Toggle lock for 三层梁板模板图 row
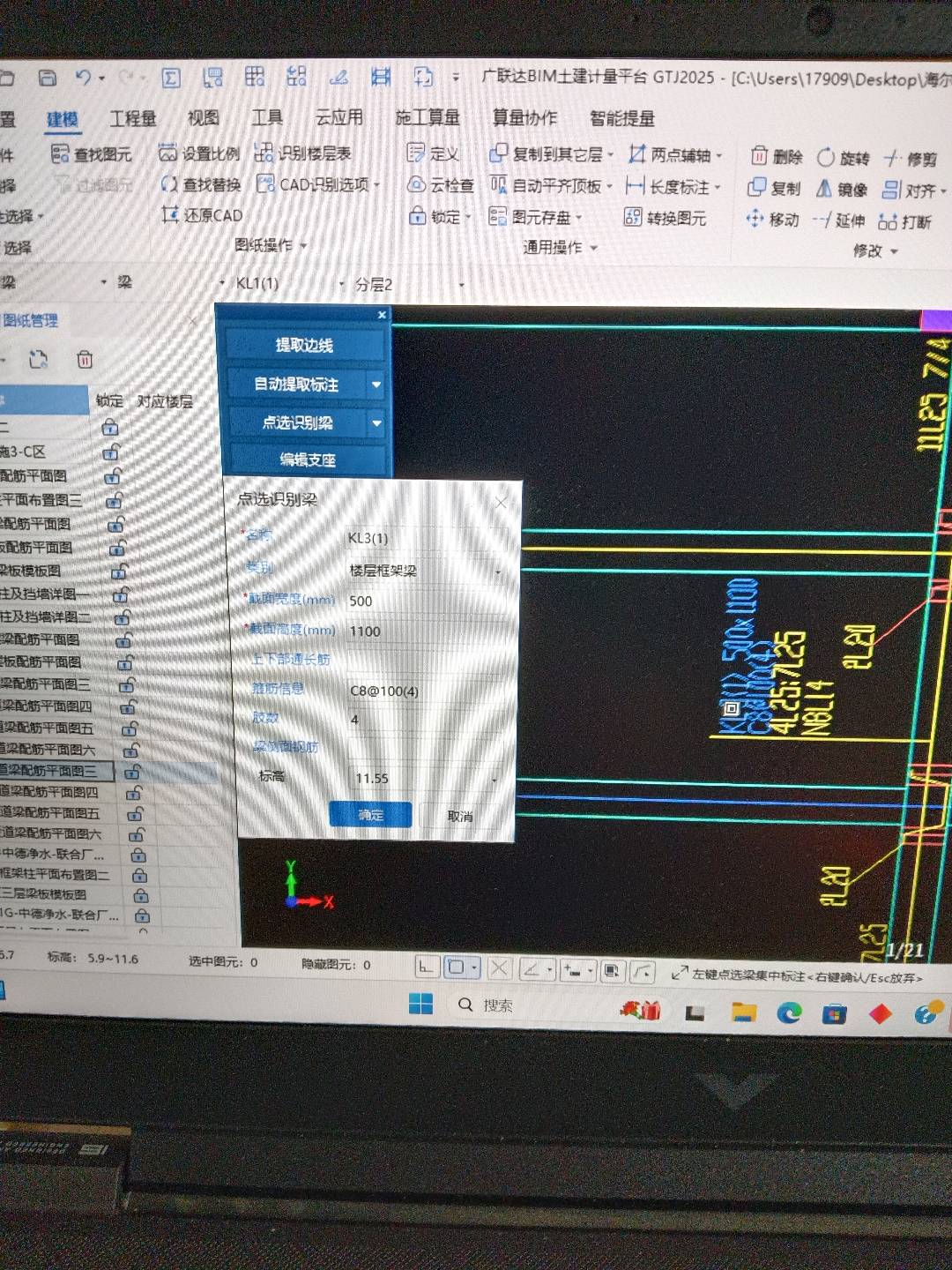This screenshot has height=1270, width=952. pos(141,895)
